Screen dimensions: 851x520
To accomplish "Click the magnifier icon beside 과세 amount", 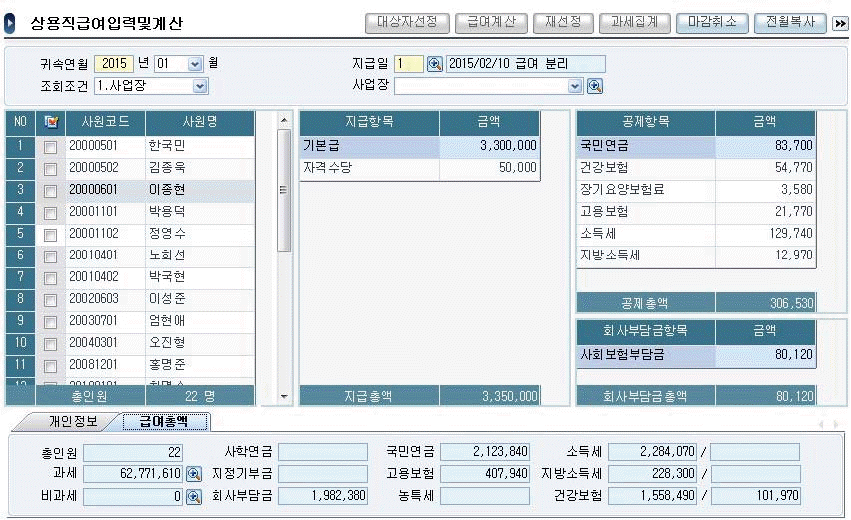I will pyautogui.click(x=193, y=473).
